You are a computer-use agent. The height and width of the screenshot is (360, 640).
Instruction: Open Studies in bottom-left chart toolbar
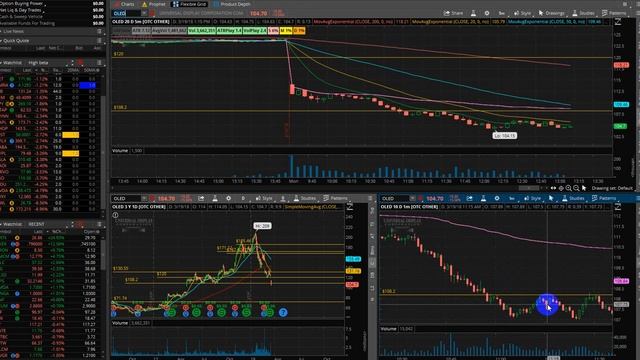coord(304,198)
